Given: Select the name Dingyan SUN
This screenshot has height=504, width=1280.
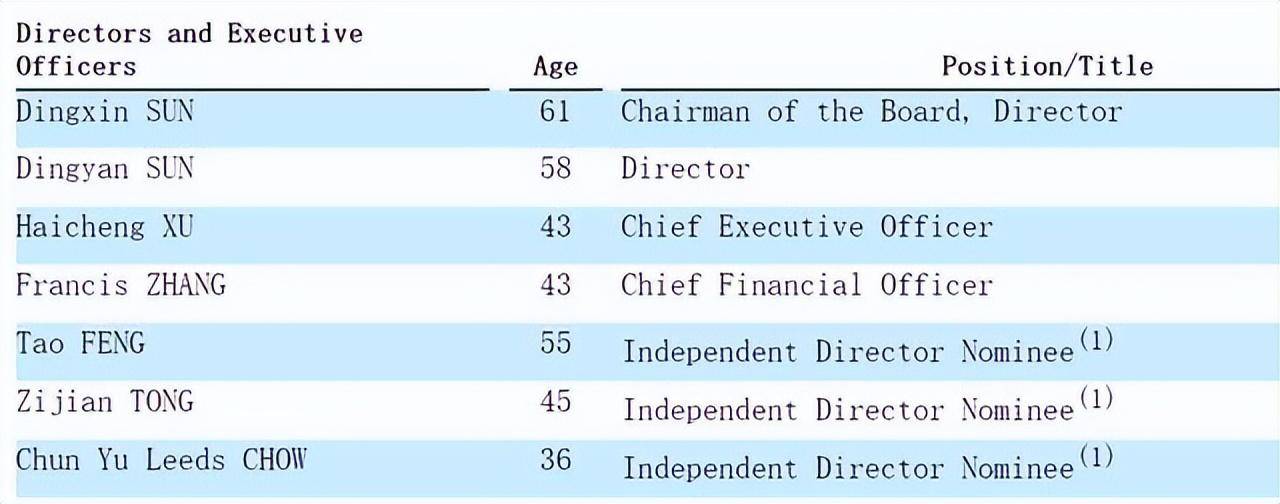Looking at the screenshot, I should tap(105, 168).
